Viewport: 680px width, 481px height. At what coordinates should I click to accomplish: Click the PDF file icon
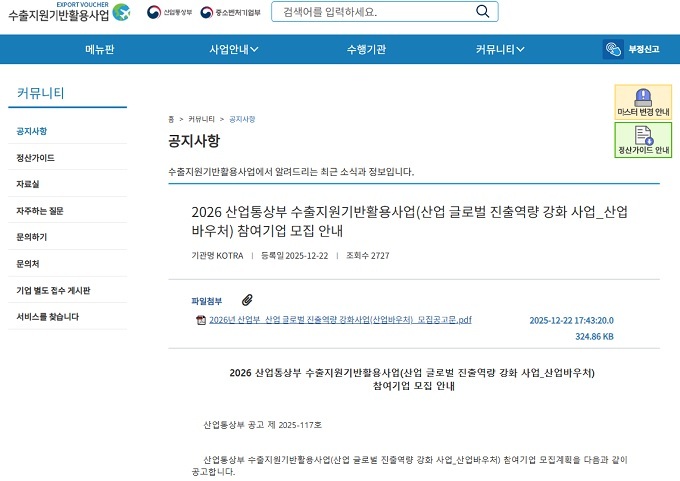click(201, 320)
